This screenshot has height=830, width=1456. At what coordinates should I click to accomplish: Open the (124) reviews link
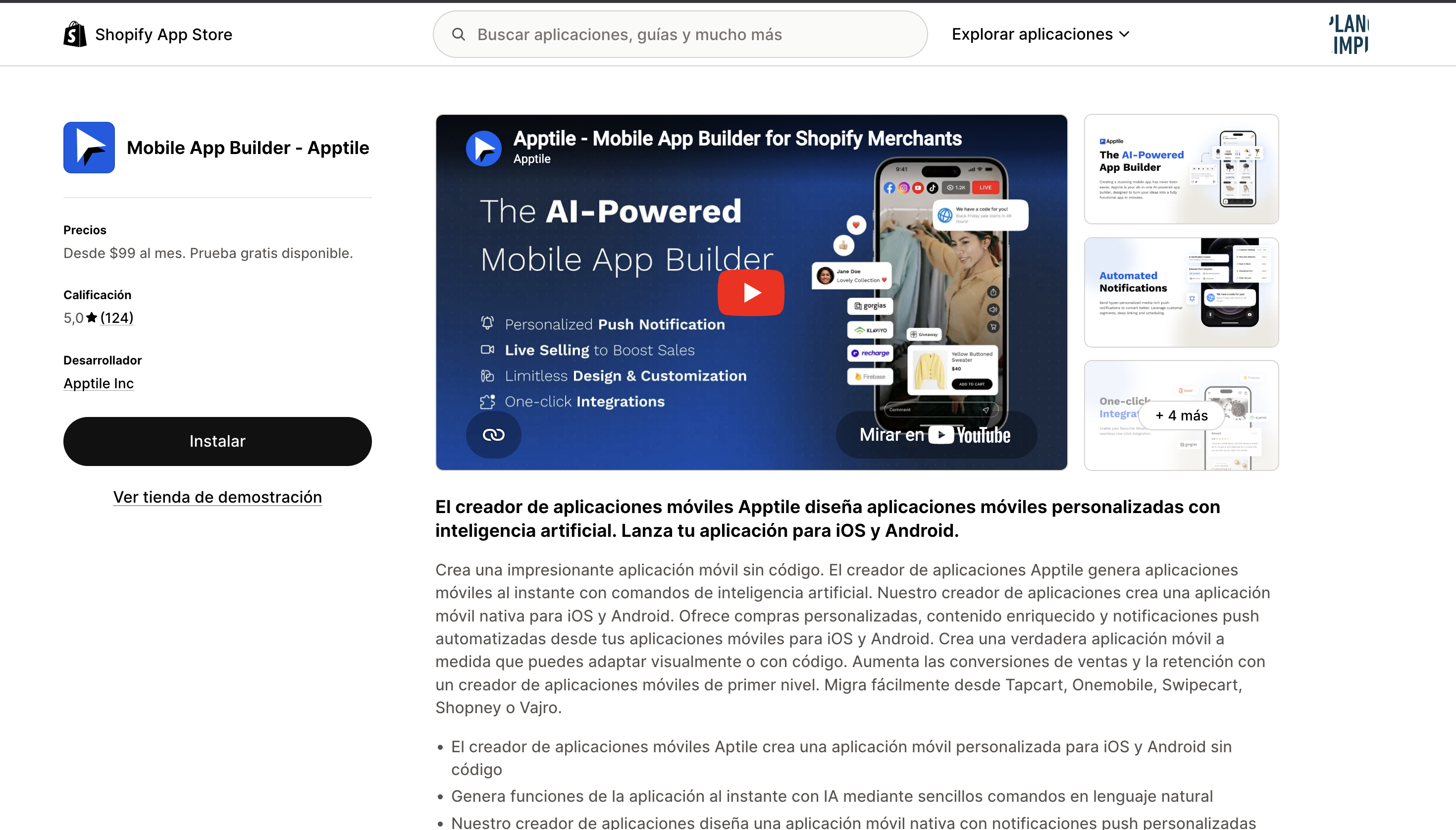(x=117, y=317)
